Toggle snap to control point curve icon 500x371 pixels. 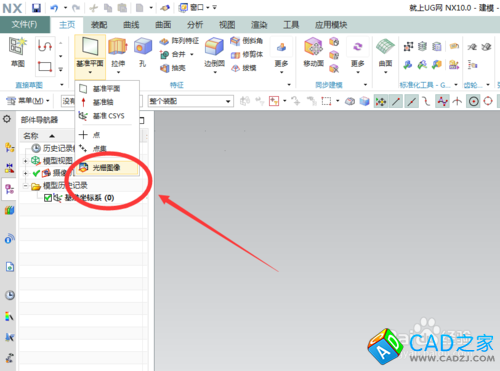point(427,101)
